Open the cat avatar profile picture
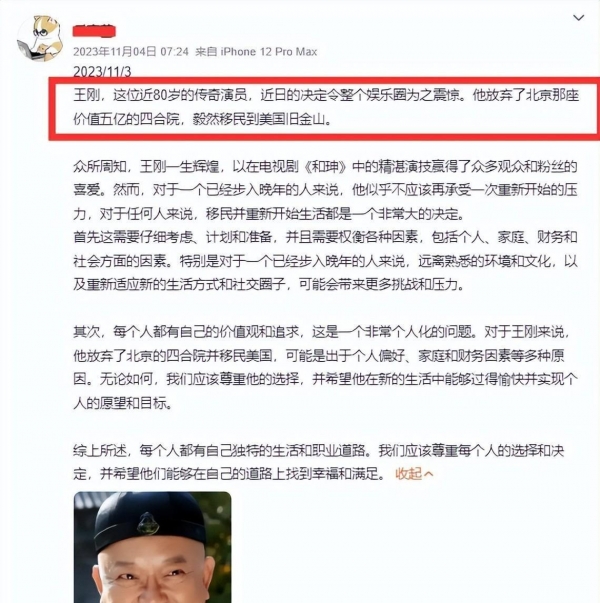The height and width of the screenshot is (603, 600). (40, 38)
